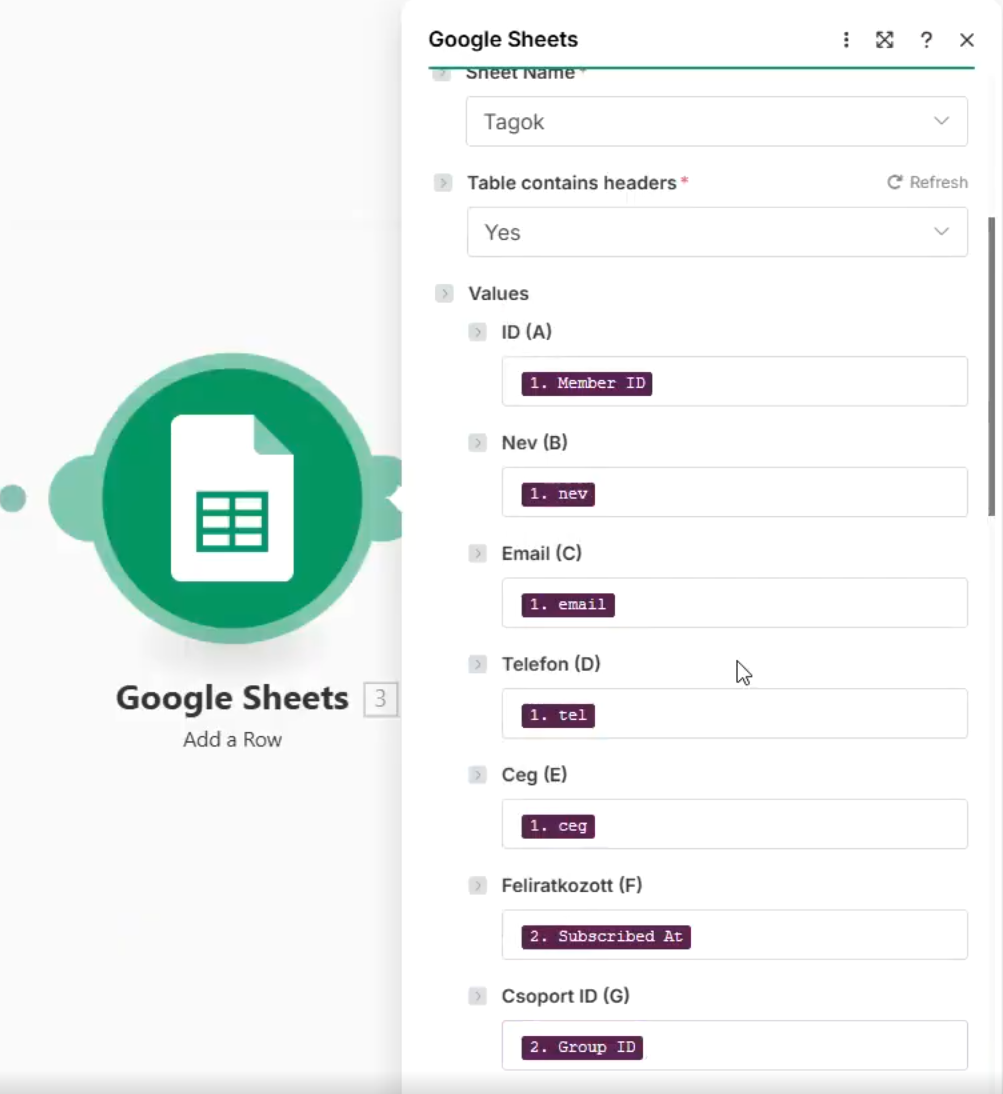Open help with the question mark icon
The width and height of the screenshot is (1003, 1094).
(926, 40)
